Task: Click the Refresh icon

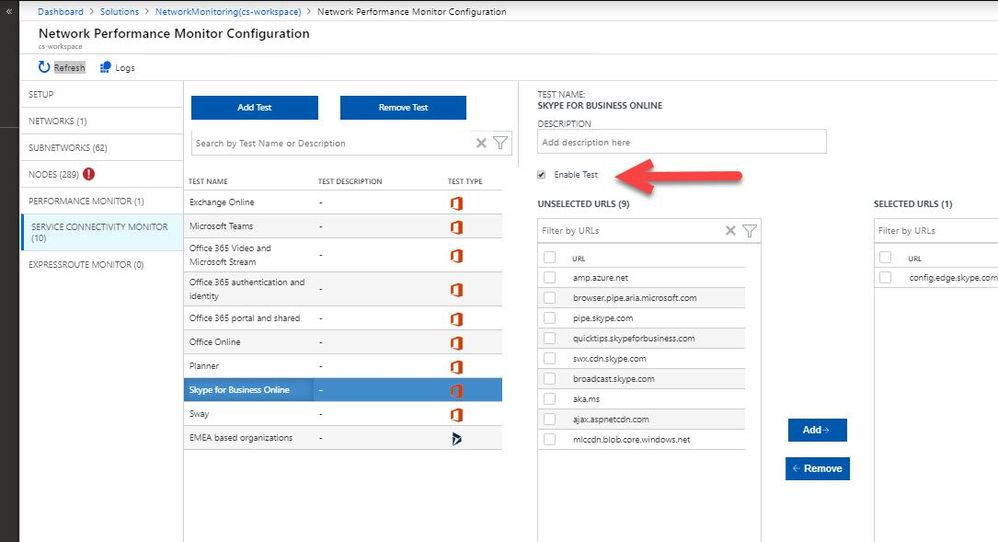Action: (44, 67)
